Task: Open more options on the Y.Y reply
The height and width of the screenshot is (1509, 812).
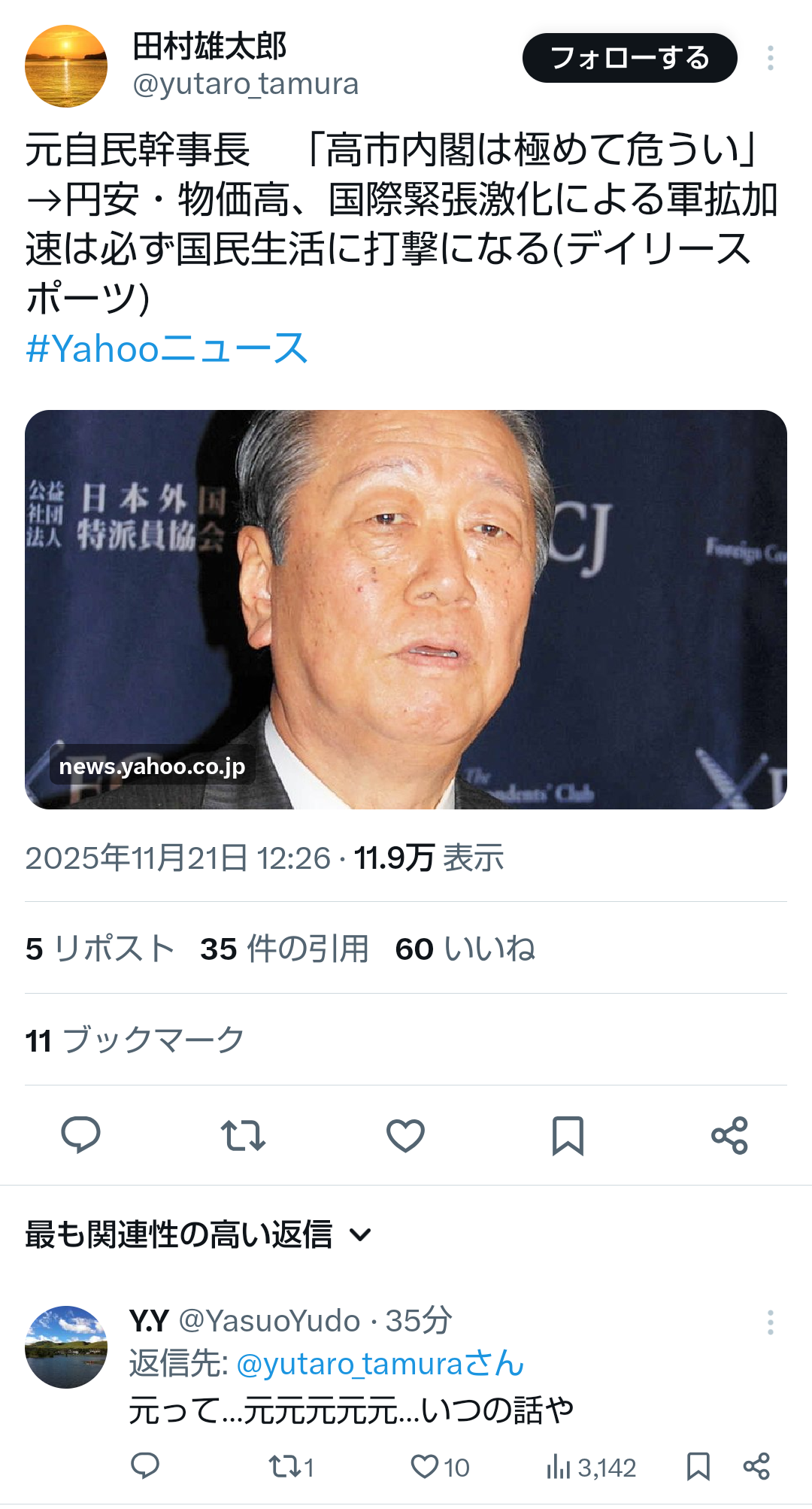Action: point(770,1322)
